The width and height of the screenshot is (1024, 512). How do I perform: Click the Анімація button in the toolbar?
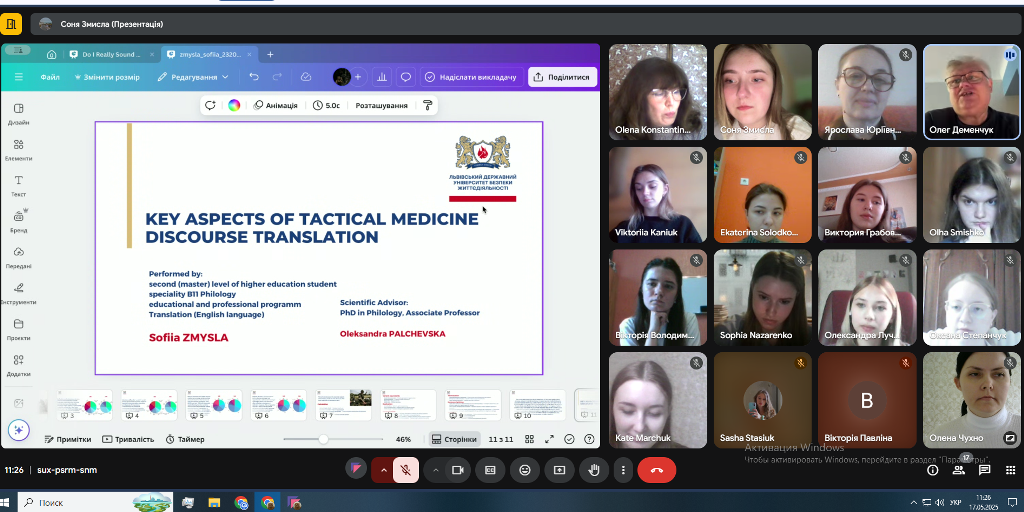[x=275, y=105]
